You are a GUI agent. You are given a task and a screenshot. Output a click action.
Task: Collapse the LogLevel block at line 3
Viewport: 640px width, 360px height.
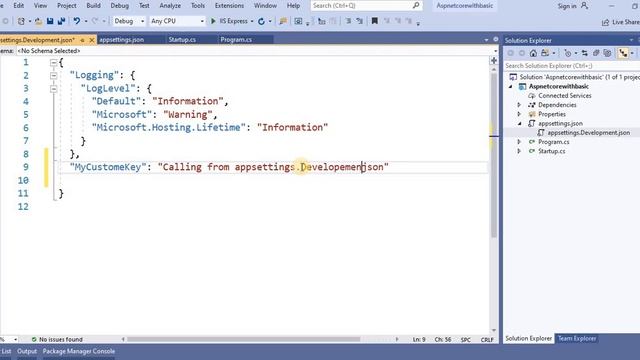click(x=53, y=89)
